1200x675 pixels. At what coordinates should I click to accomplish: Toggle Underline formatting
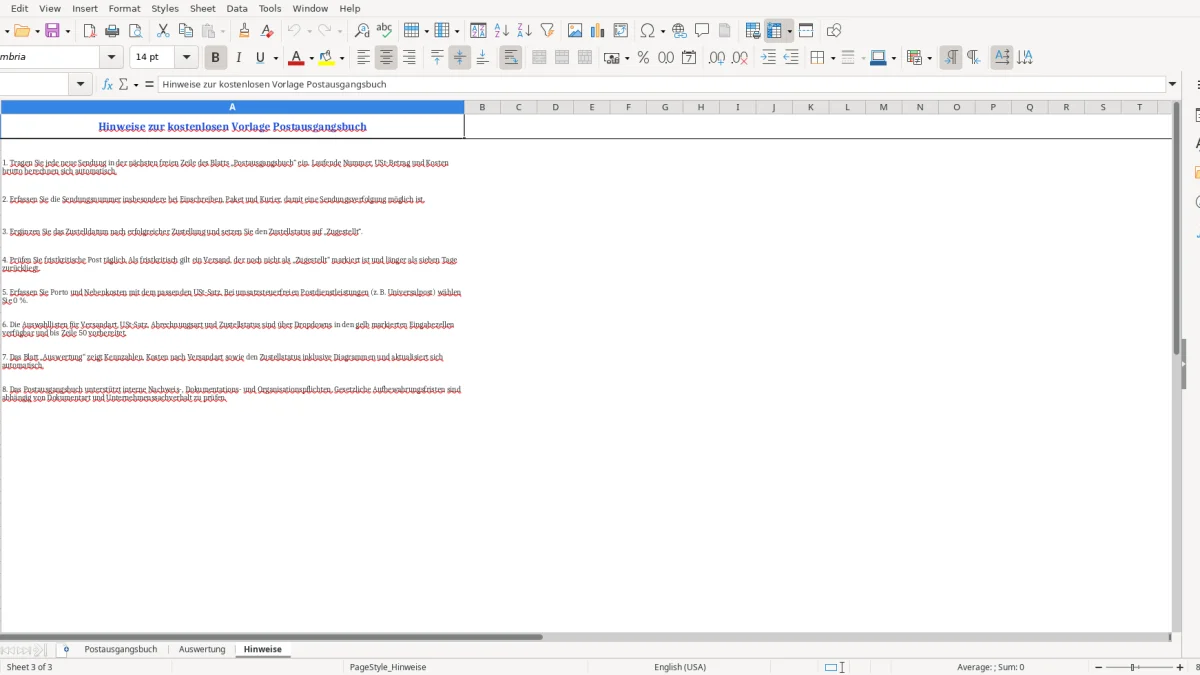click(x=261, y=58)
